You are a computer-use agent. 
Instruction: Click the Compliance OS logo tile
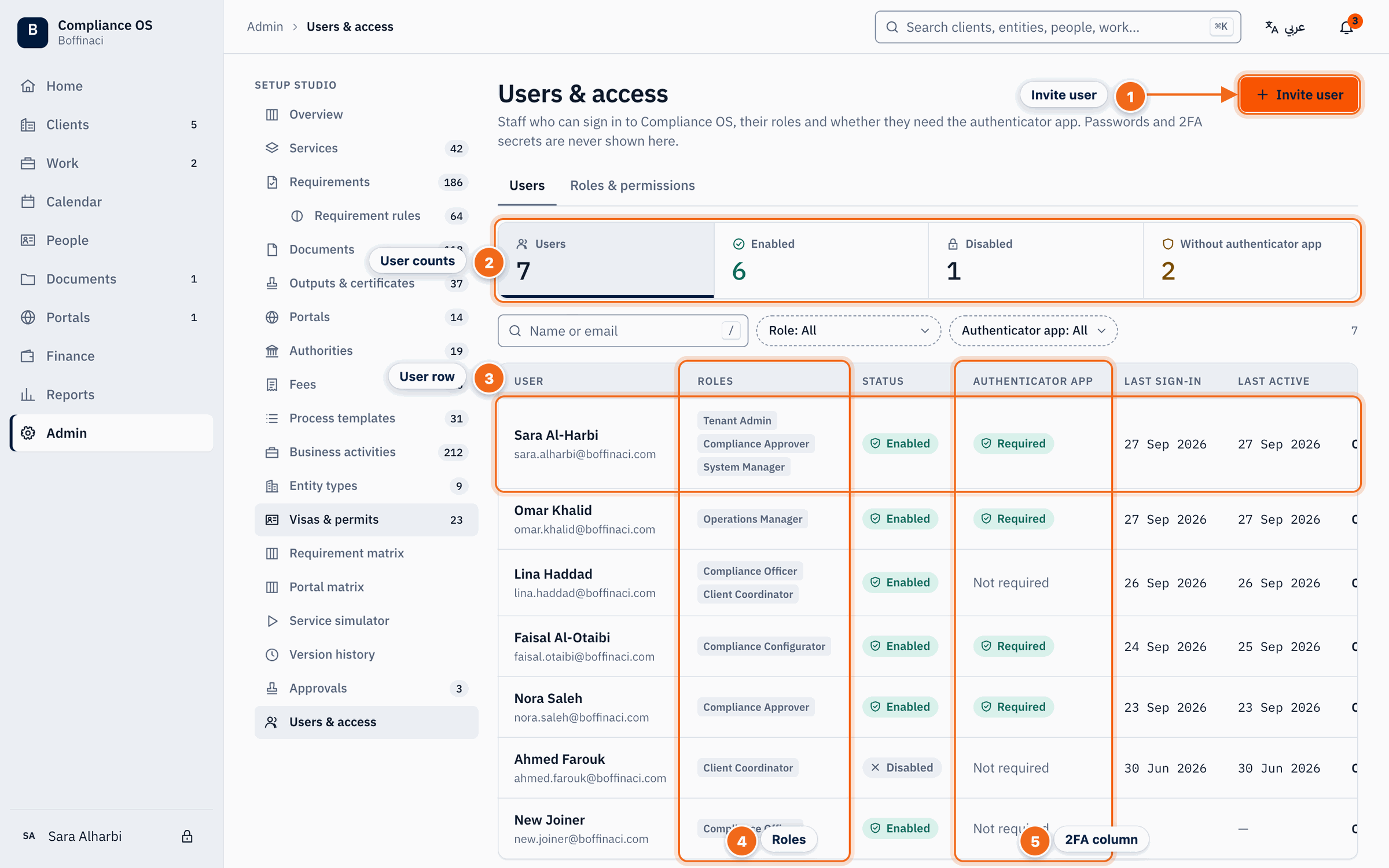coord(33,32)
